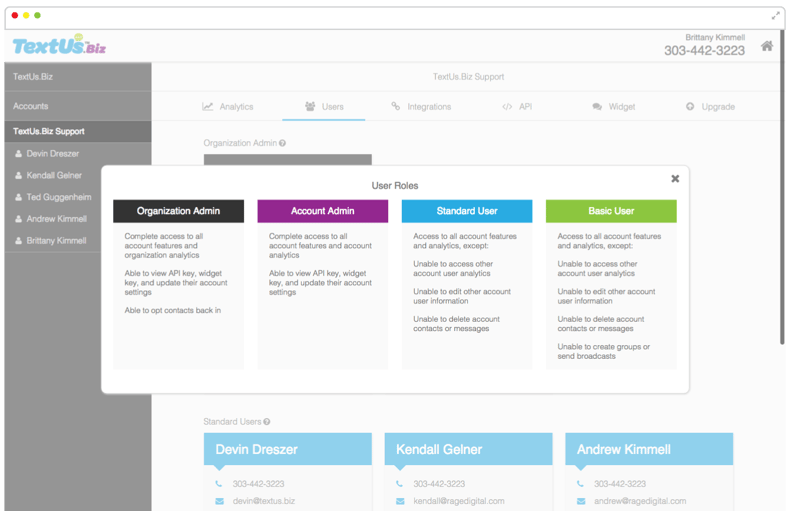Click the window fullscreen expand icon
Image resolution: width=790 pixels, height=511 pixels.
pyautogui.click(x=775, y=16)
